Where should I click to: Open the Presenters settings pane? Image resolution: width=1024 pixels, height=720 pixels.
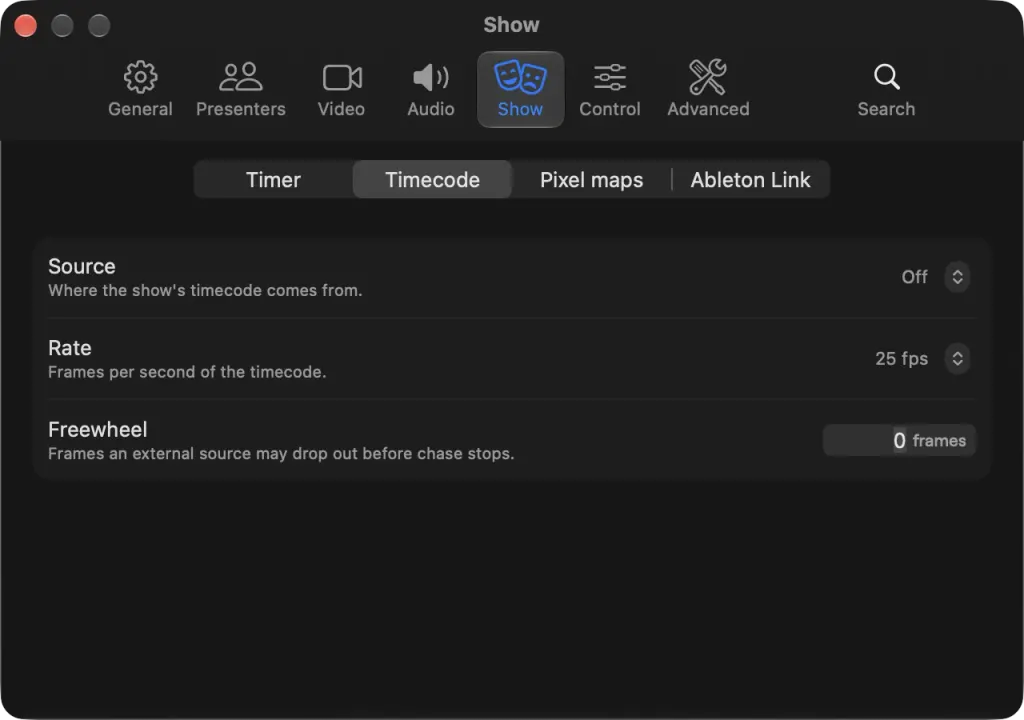click(x=241, y=90)
